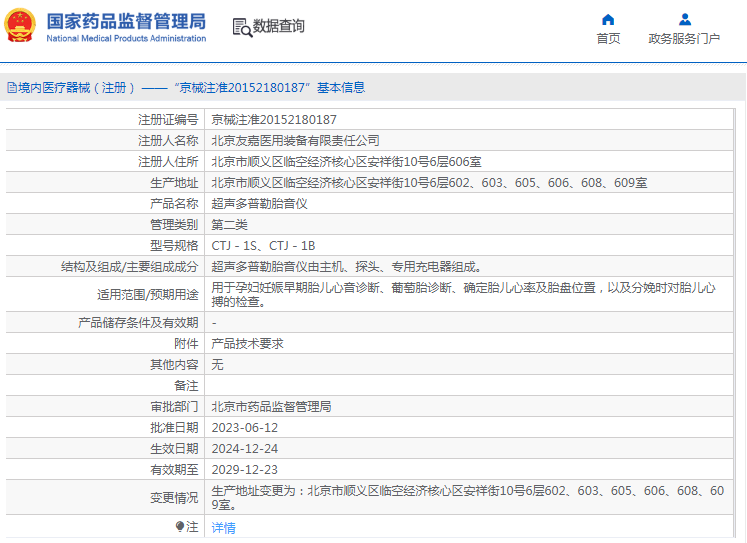
Task: Click the 注册人住所 address ending 606室
Action: tap(346, 161)
